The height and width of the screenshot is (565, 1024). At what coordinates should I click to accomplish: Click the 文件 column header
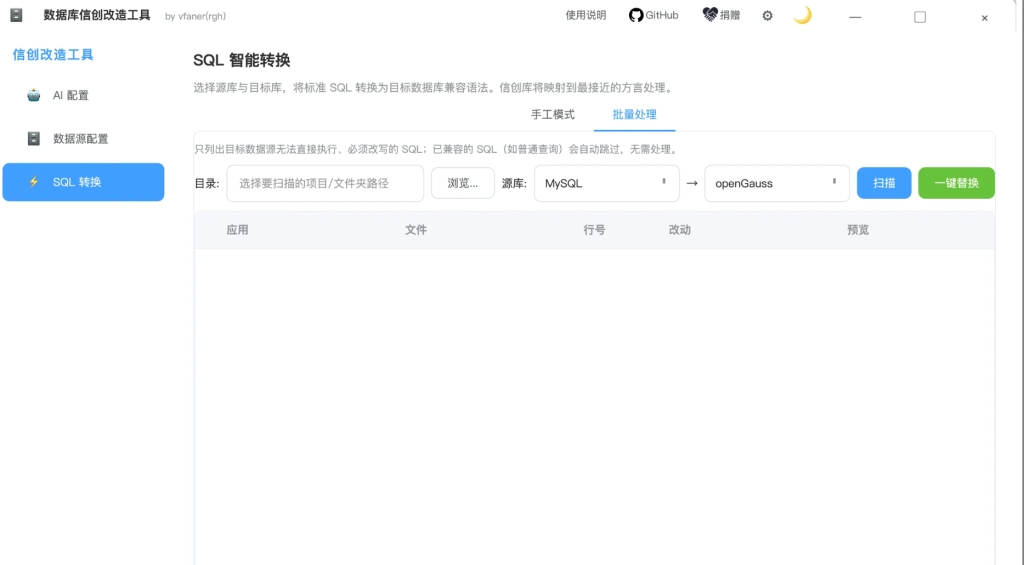(x=415, y=230)
